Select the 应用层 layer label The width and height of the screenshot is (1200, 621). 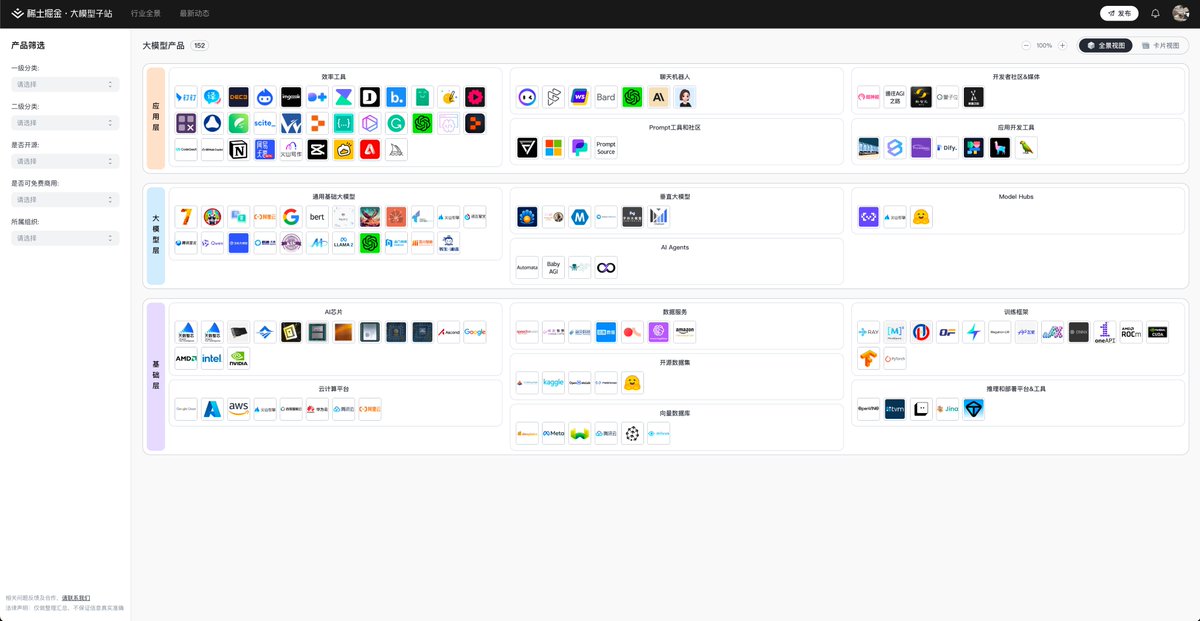pos(156,119)
